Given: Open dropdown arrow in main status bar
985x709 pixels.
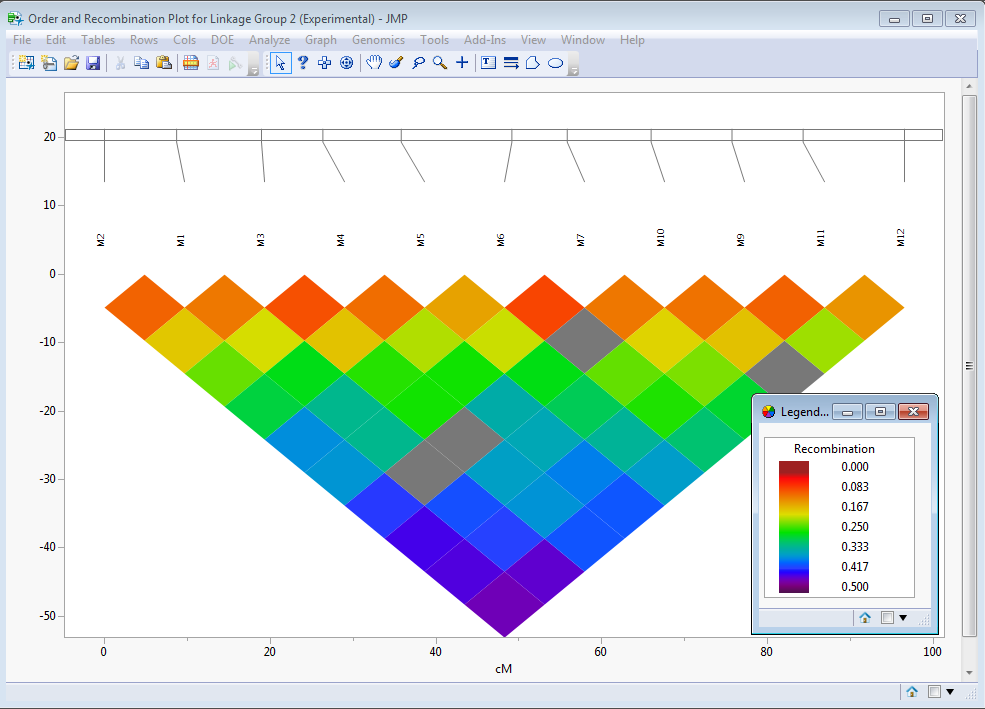Looking at the screenshot, I should (x=950, y=692).
